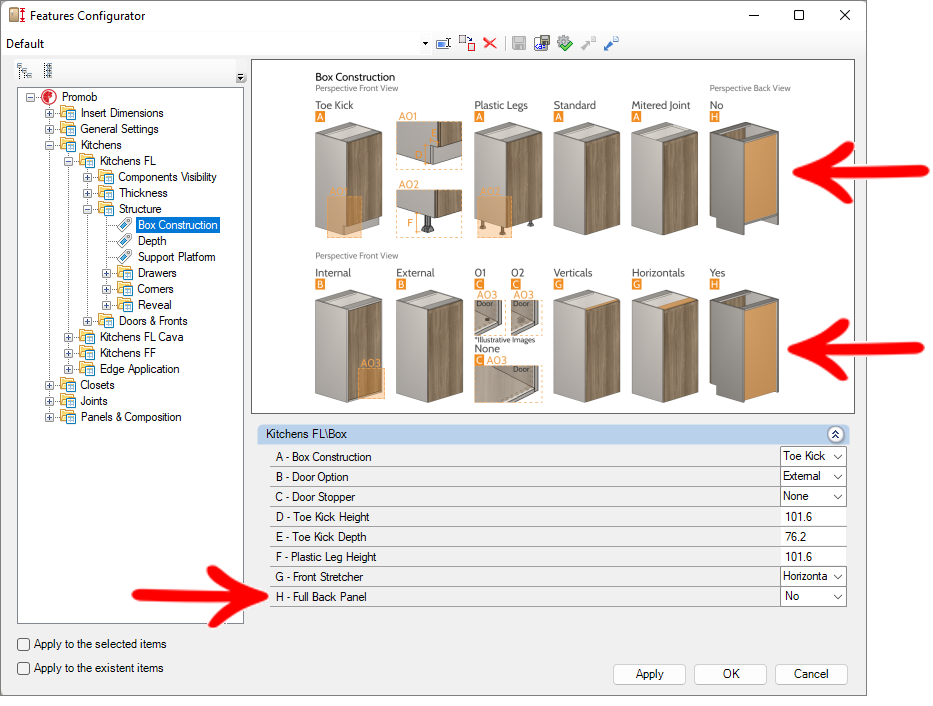This screenshot has height=706, width=933.
Task: Select the Kitchens FL tree item
Action: pyautogui.click(x=127, y=161)
